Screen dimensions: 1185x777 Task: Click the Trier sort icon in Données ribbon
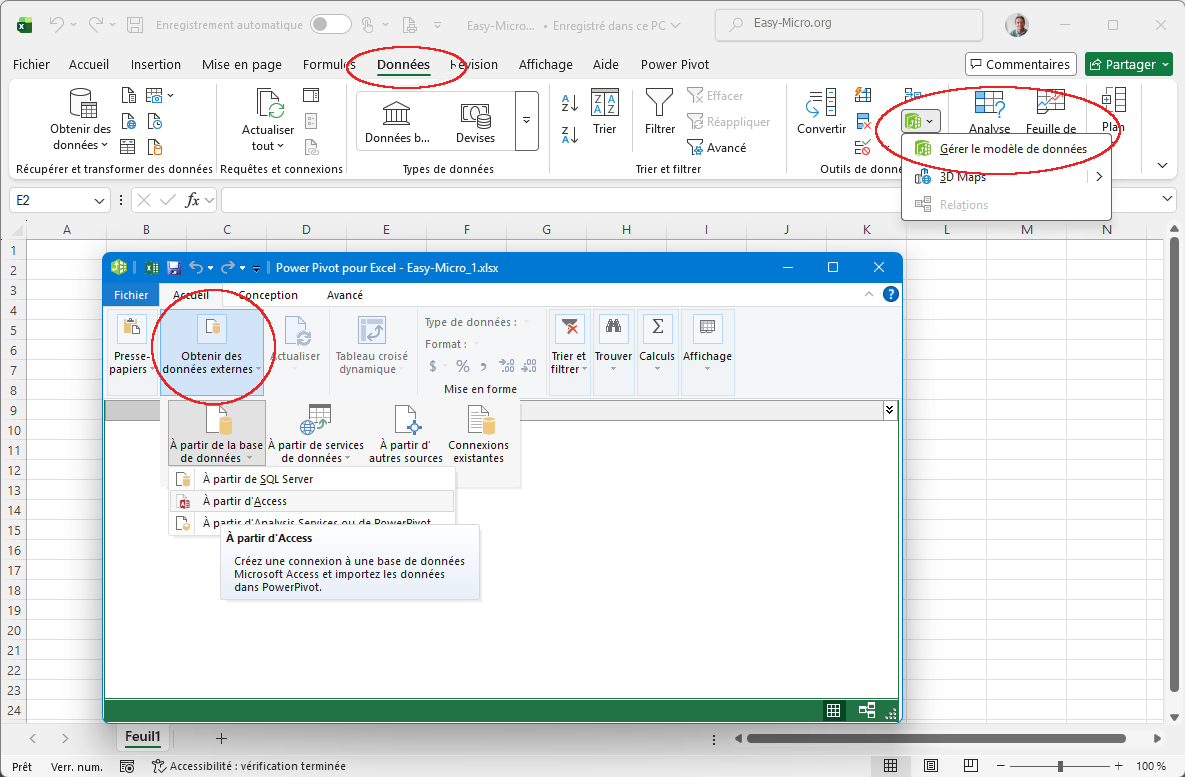coord(604,104)
